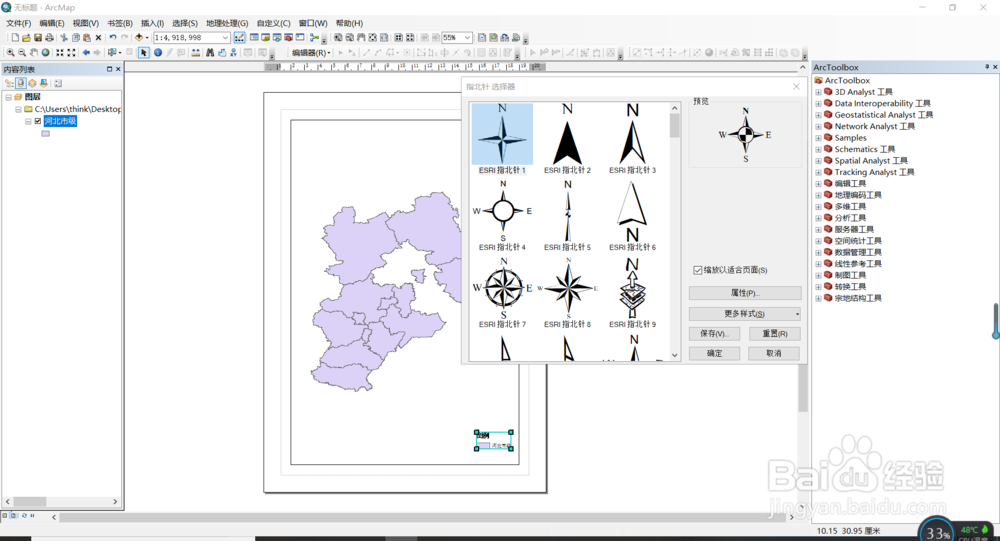
Task: Select the 转换工具 toolbox item
Action: [850, 286]
